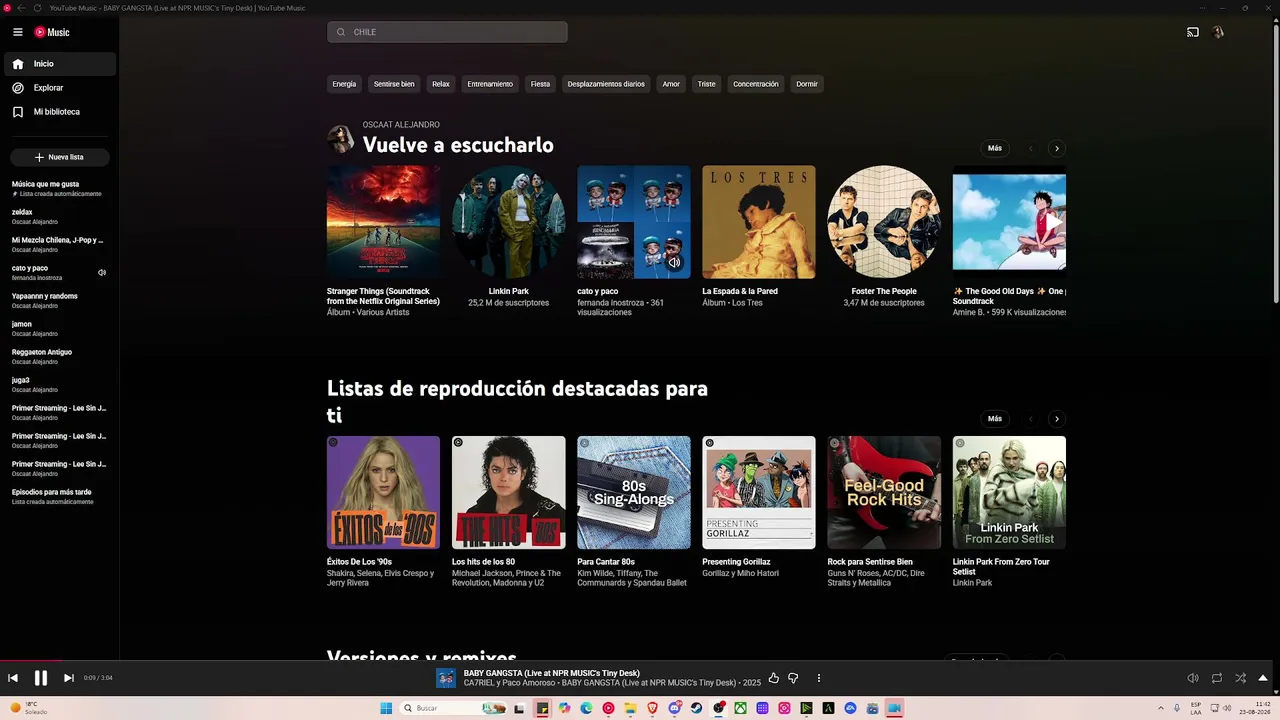
Task: Open the Explorar section
Action: click(x=60, y=88)
